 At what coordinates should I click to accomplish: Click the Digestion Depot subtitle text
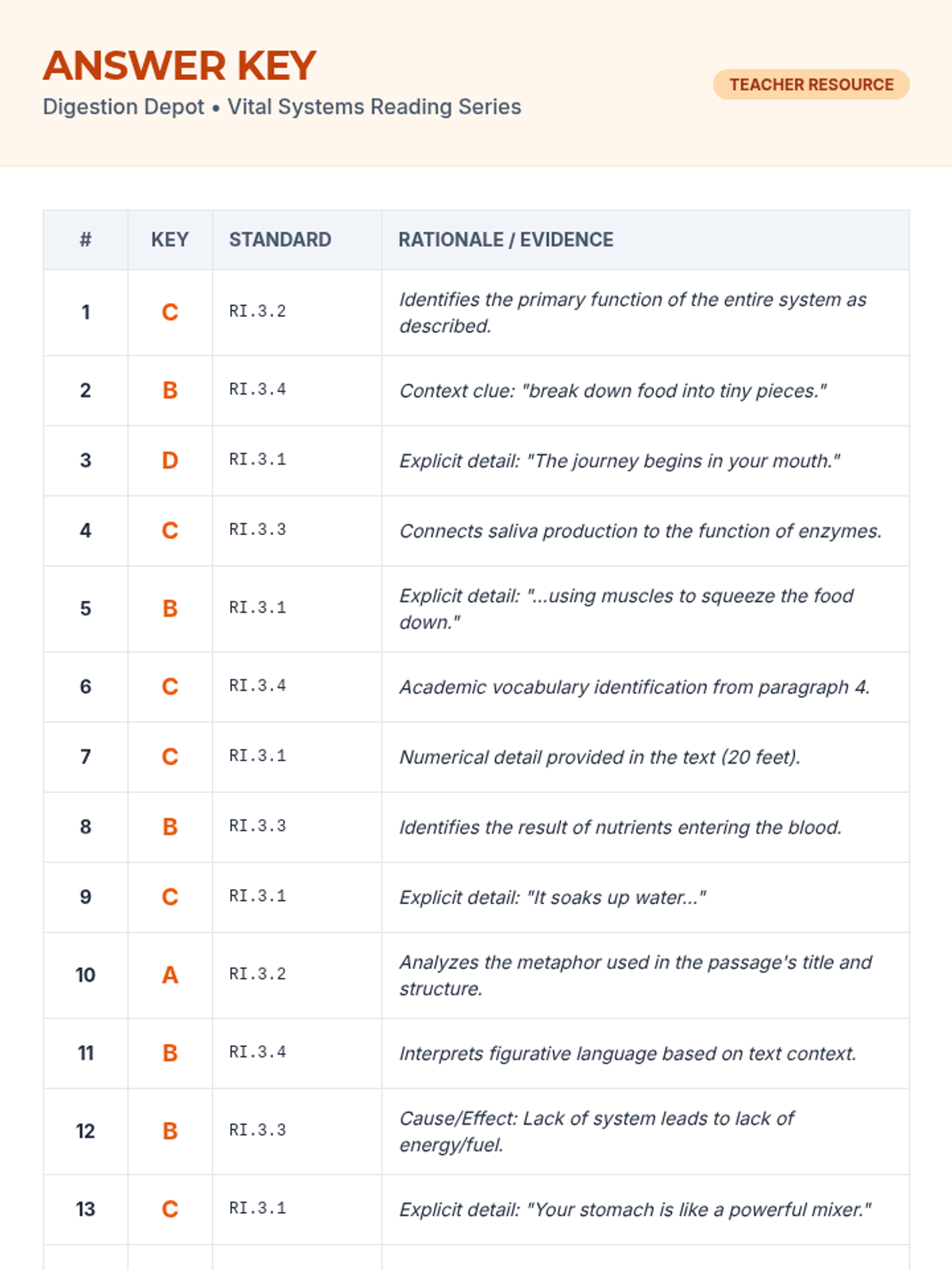click(x=282, y=107)
